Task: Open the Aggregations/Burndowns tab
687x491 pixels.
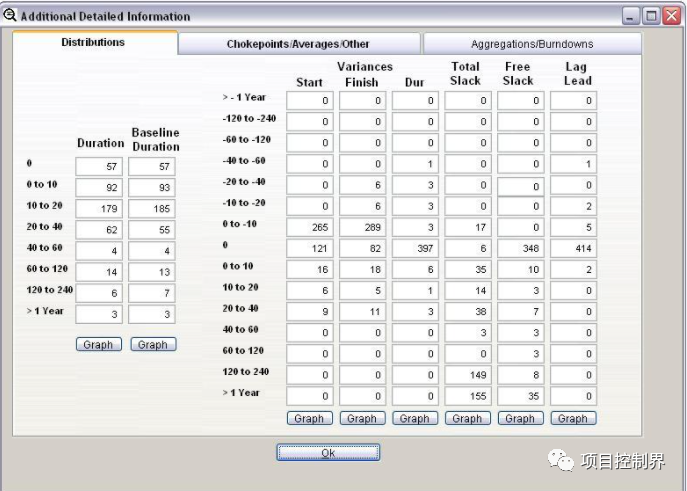Action: pyautogui.click(x=532, y=44)
